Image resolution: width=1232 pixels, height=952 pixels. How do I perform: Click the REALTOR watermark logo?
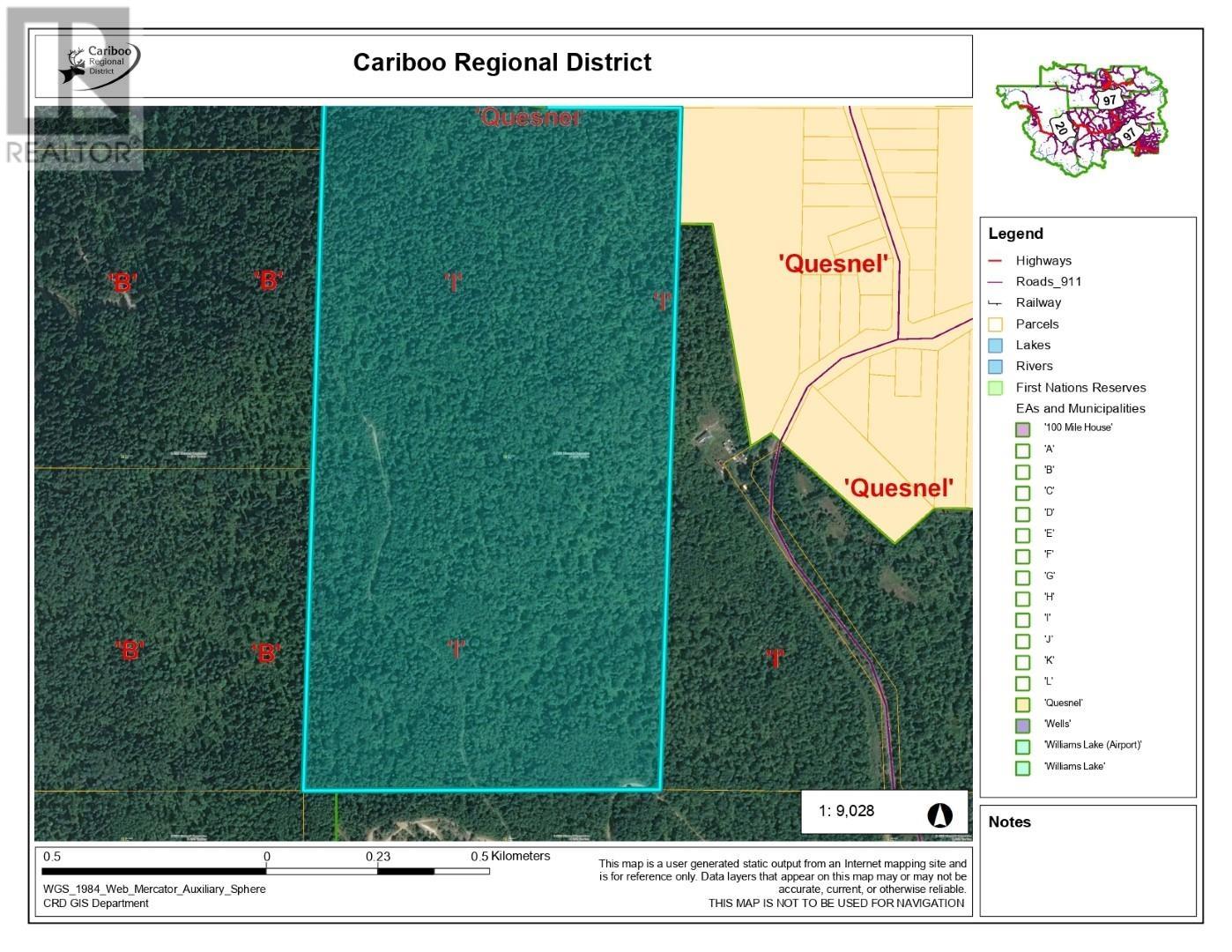point(71,88)
